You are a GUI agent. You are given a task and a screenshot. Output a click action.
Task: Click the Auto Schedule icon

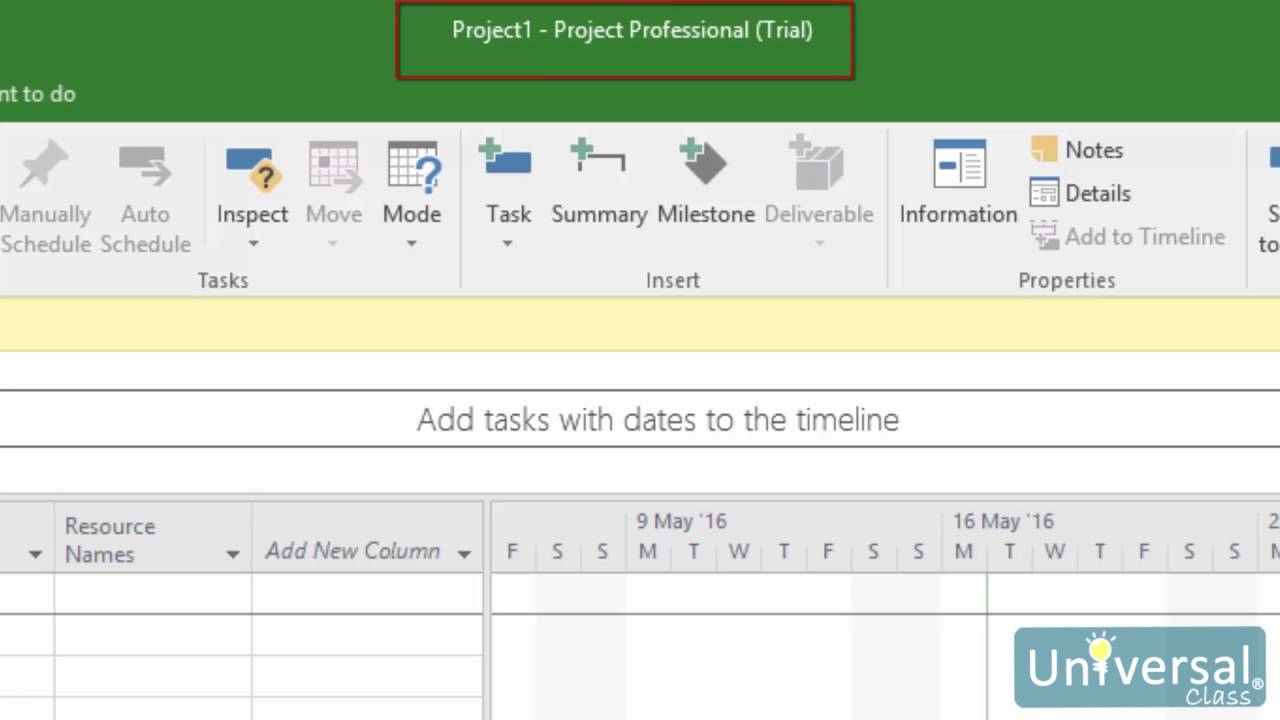click(145, 164)
